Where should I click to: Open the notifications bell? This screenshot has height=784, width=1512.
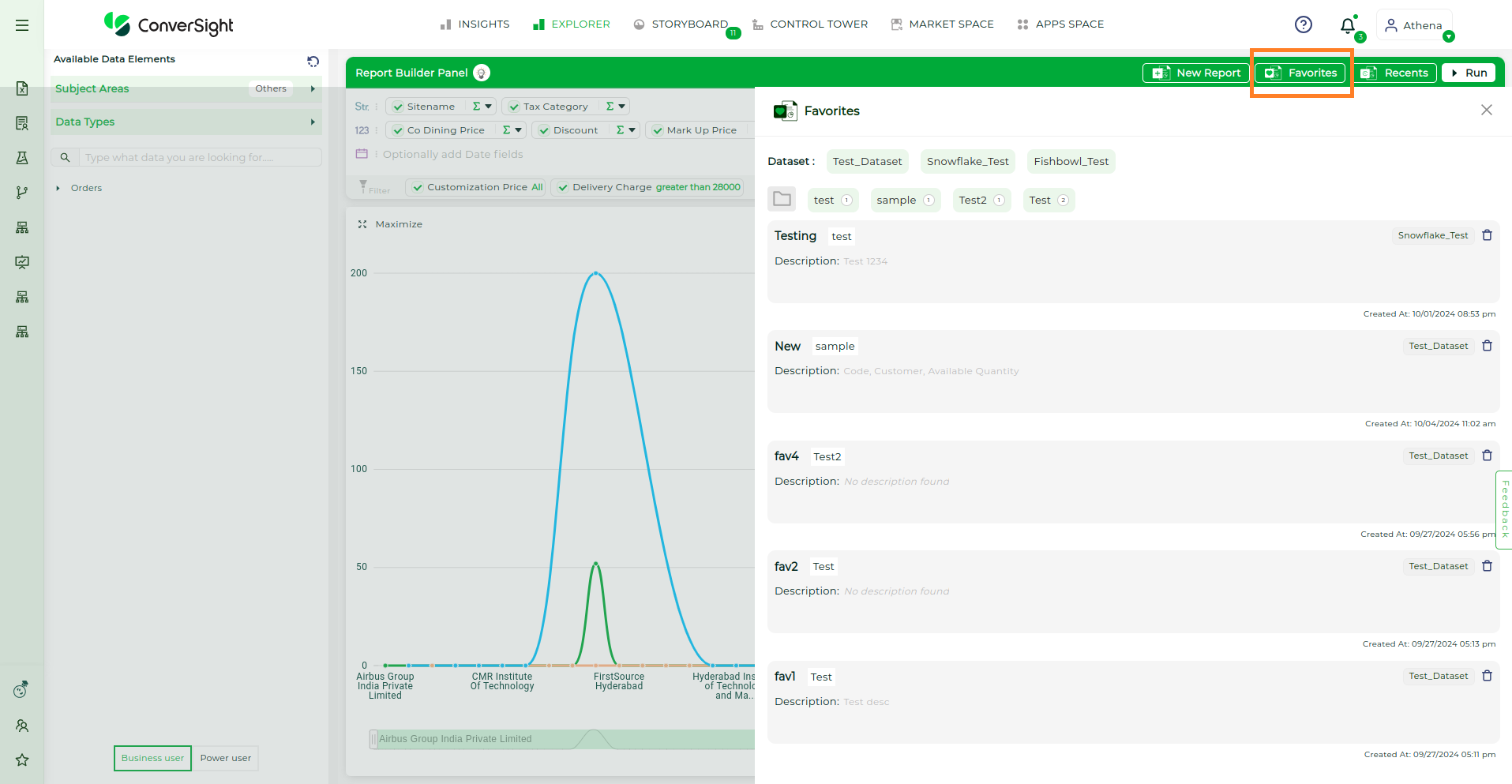(x=1348, y=25)
